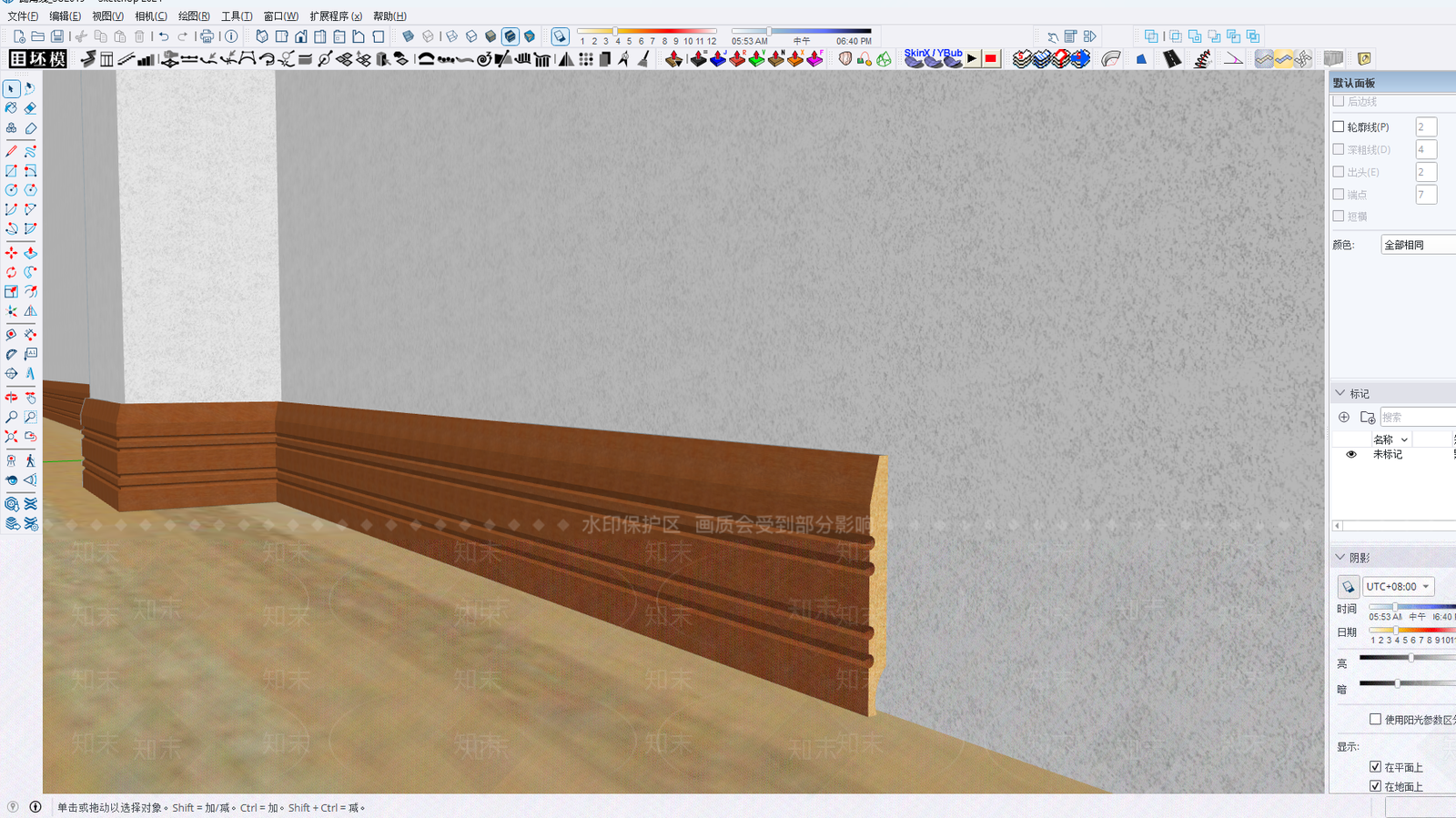The height and width of the screenshot is (818, 1456).
Task: Click the add tag folder button
Action: click(x=1367, y=417)
